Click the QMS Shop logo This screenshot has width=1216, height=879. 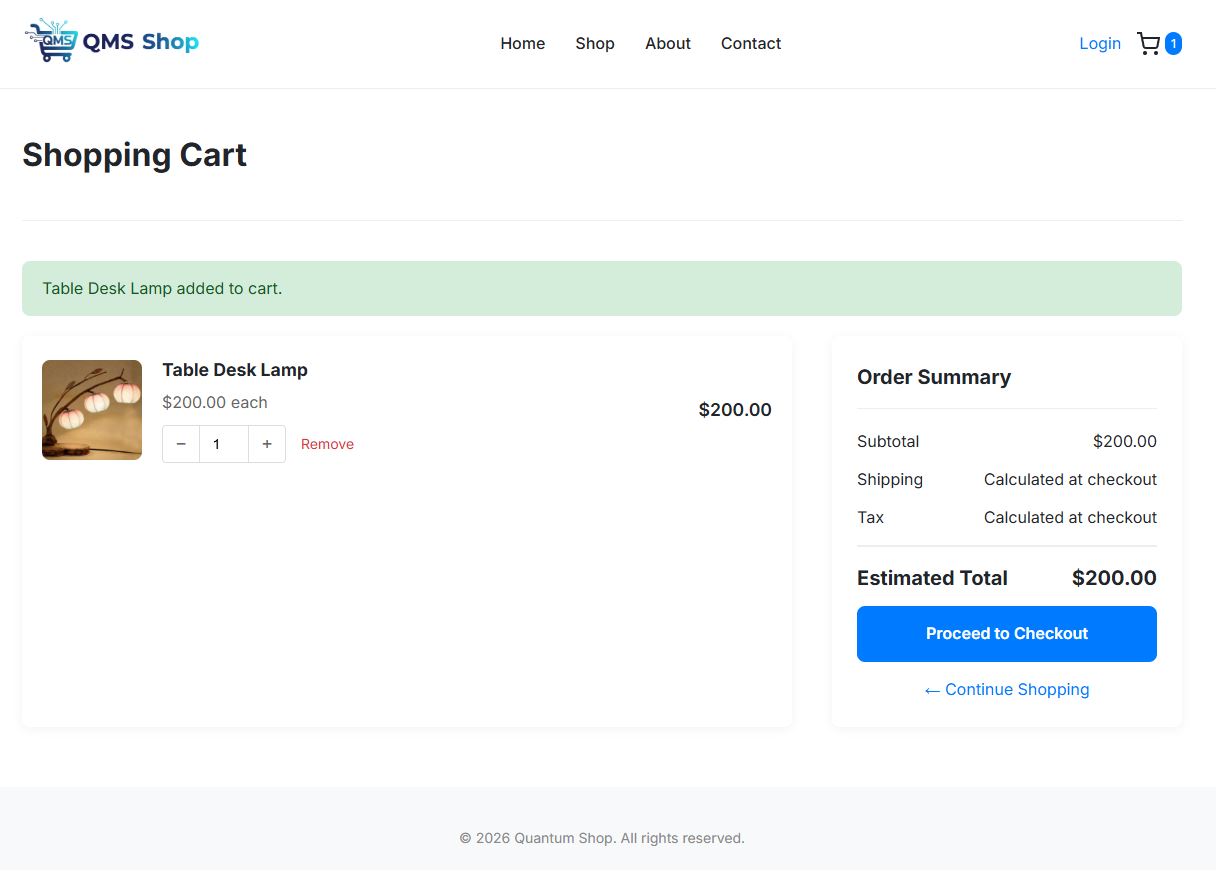(x=112, y=42)
